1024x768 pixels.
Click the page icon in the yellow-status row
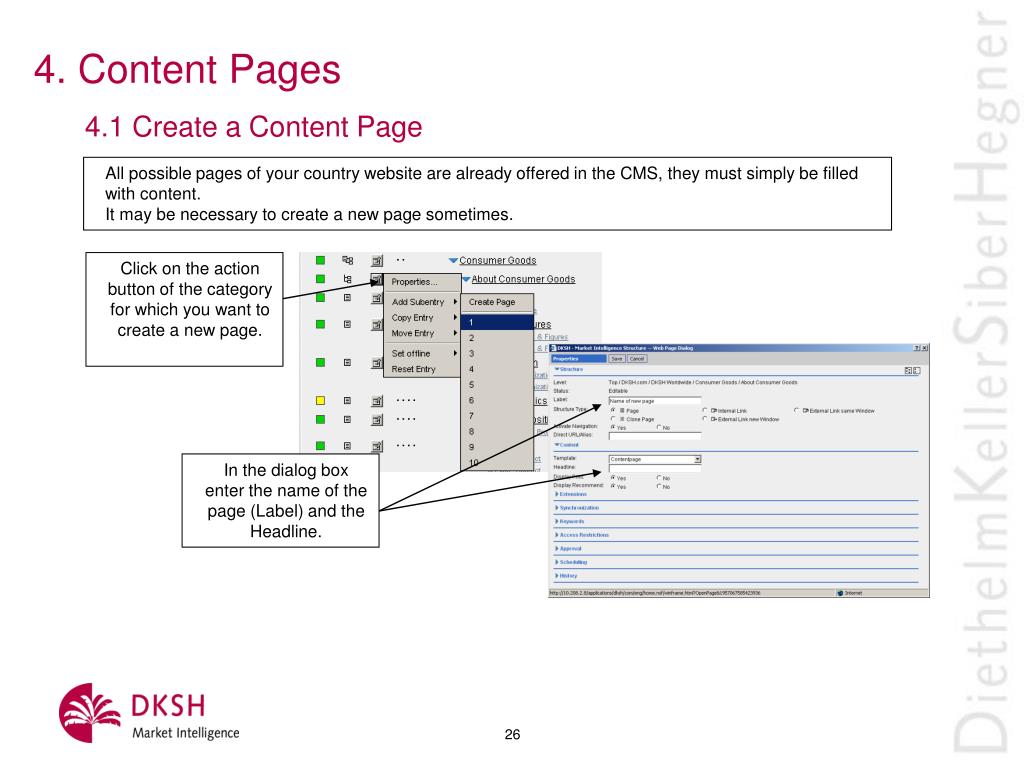[x=347, y=400]
